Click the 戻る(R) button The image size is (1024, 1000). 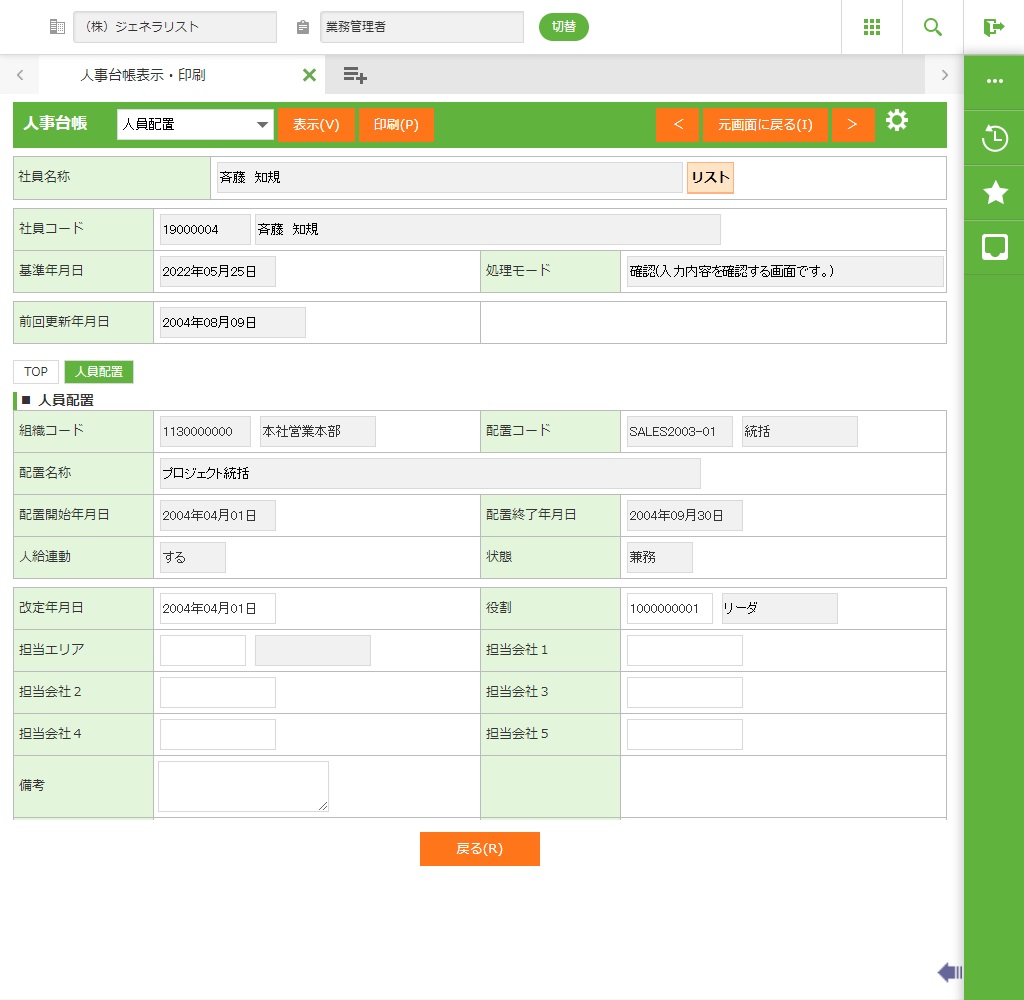(479, 849)
